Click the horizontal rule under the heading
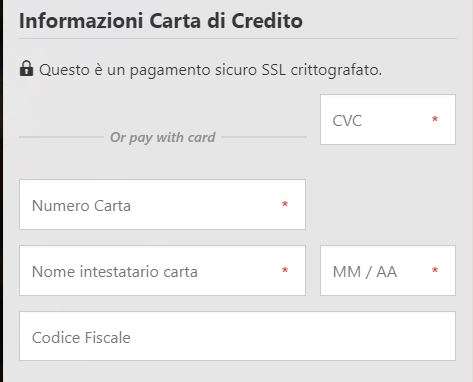The height and width of the screenshot is (382, 473). [237, 39]
